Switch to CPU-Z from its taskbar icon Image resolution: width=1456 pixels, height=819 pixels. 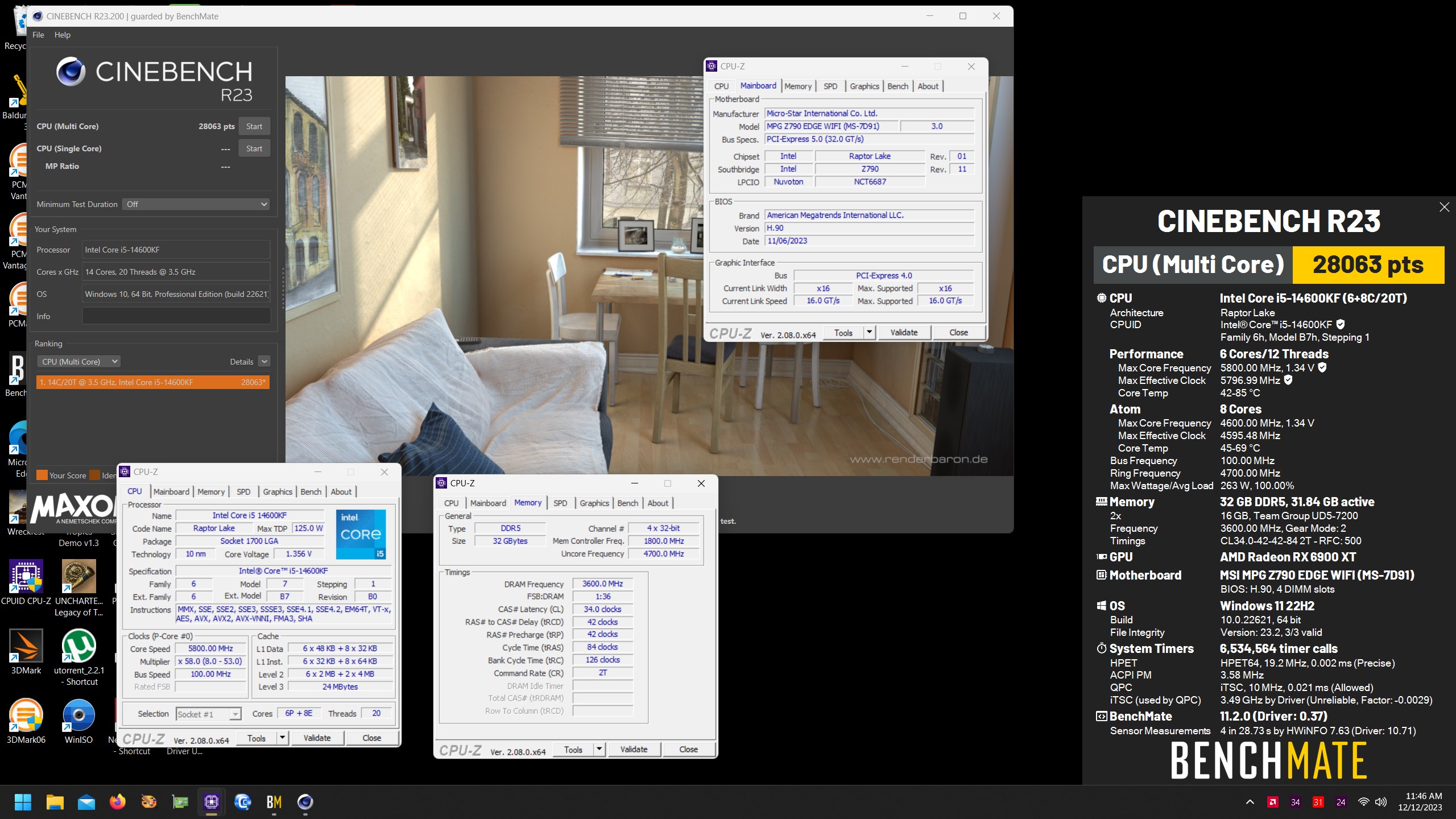point(212,802)
